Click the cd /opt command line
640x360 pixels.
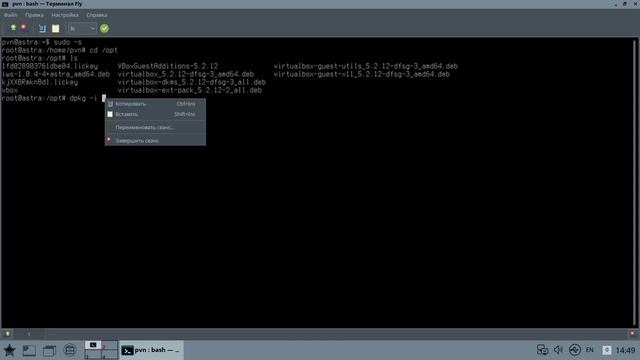(103, 50)
